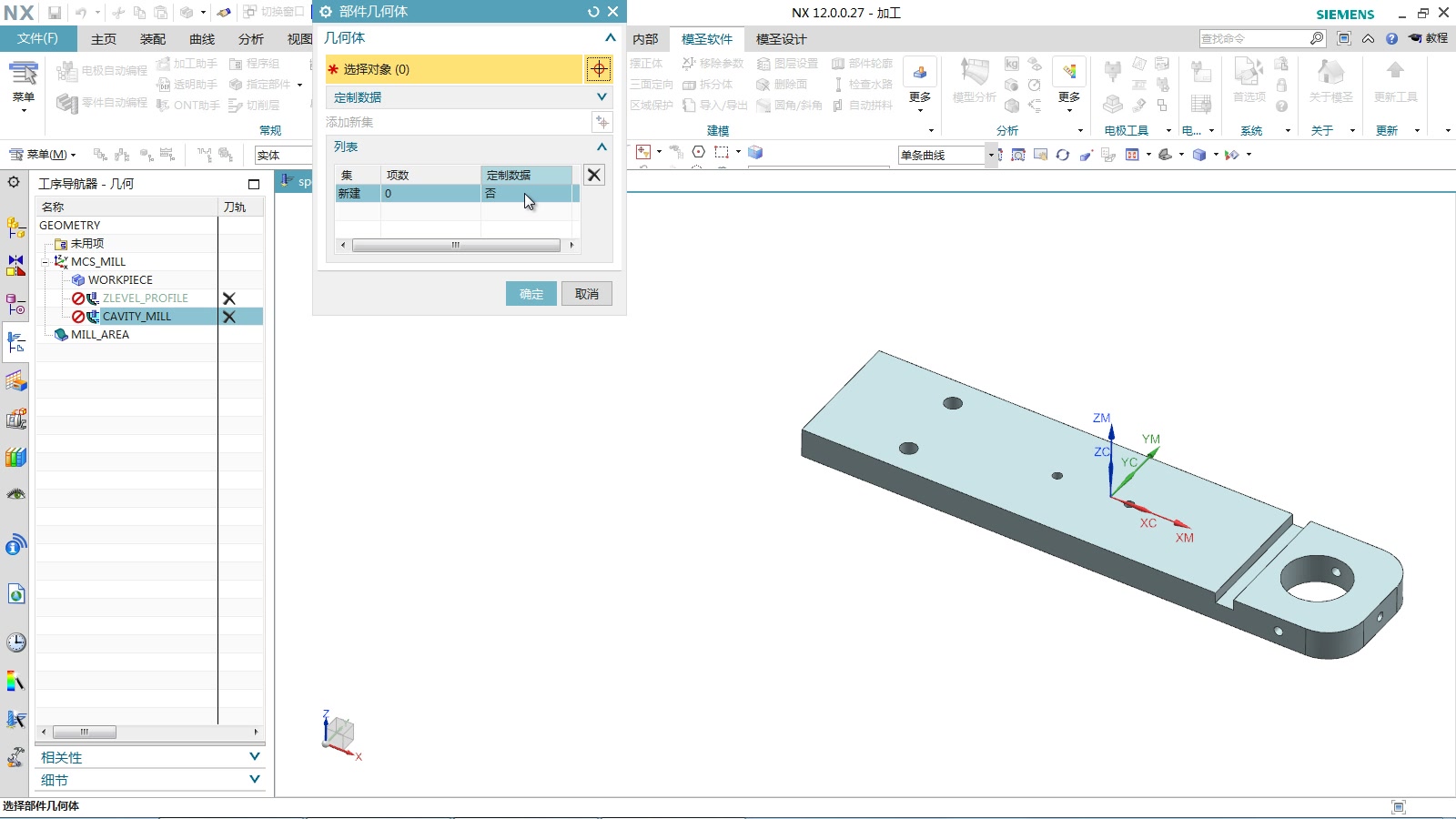Select the ZLEVEL_PROFILE operation
This screenshot has width=1456, height=819.
pyautogui.click(x=146, y=298)
